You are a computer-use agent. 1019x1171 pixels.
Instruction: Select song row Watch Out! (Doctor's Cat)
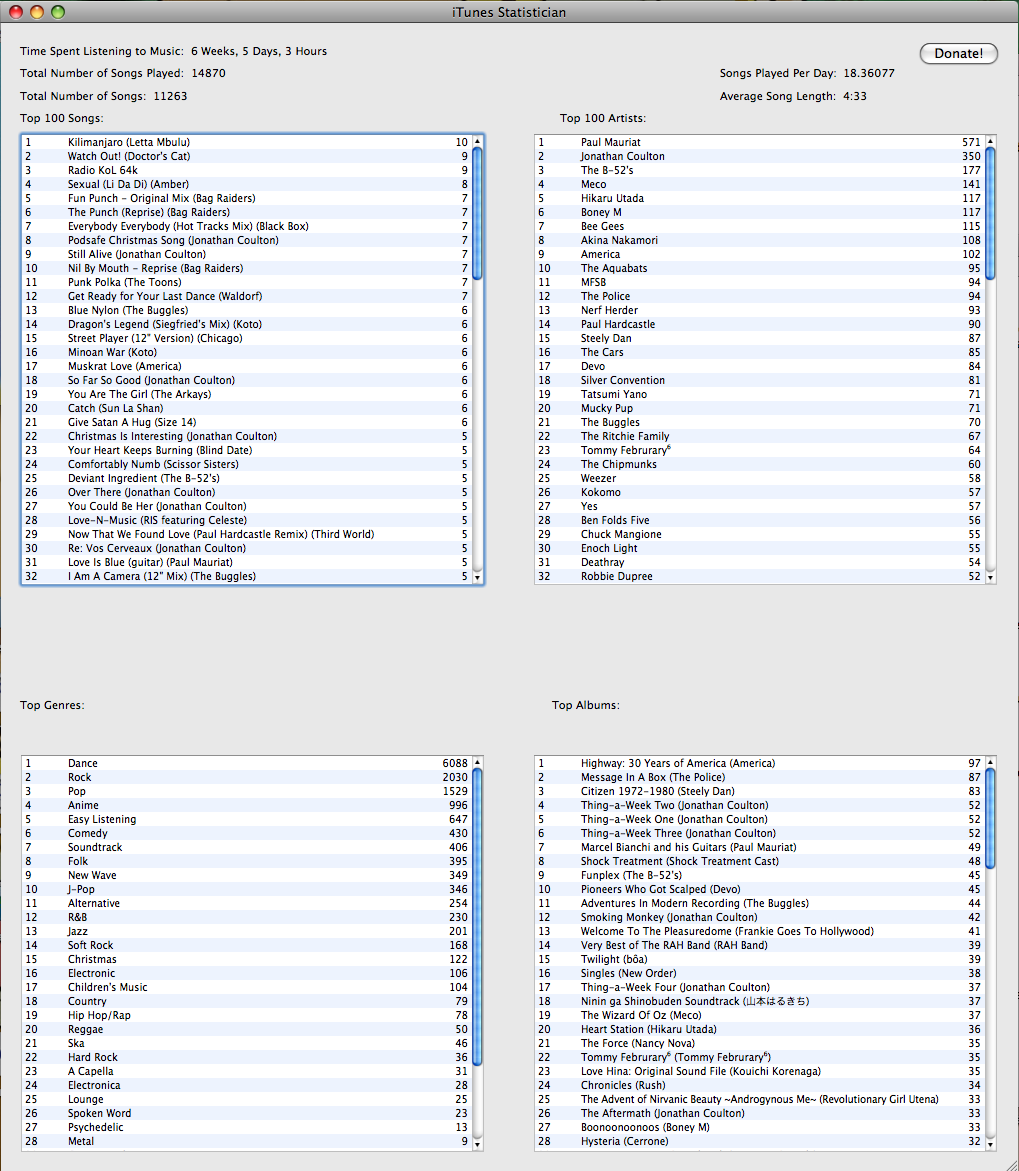pos(247,156)
